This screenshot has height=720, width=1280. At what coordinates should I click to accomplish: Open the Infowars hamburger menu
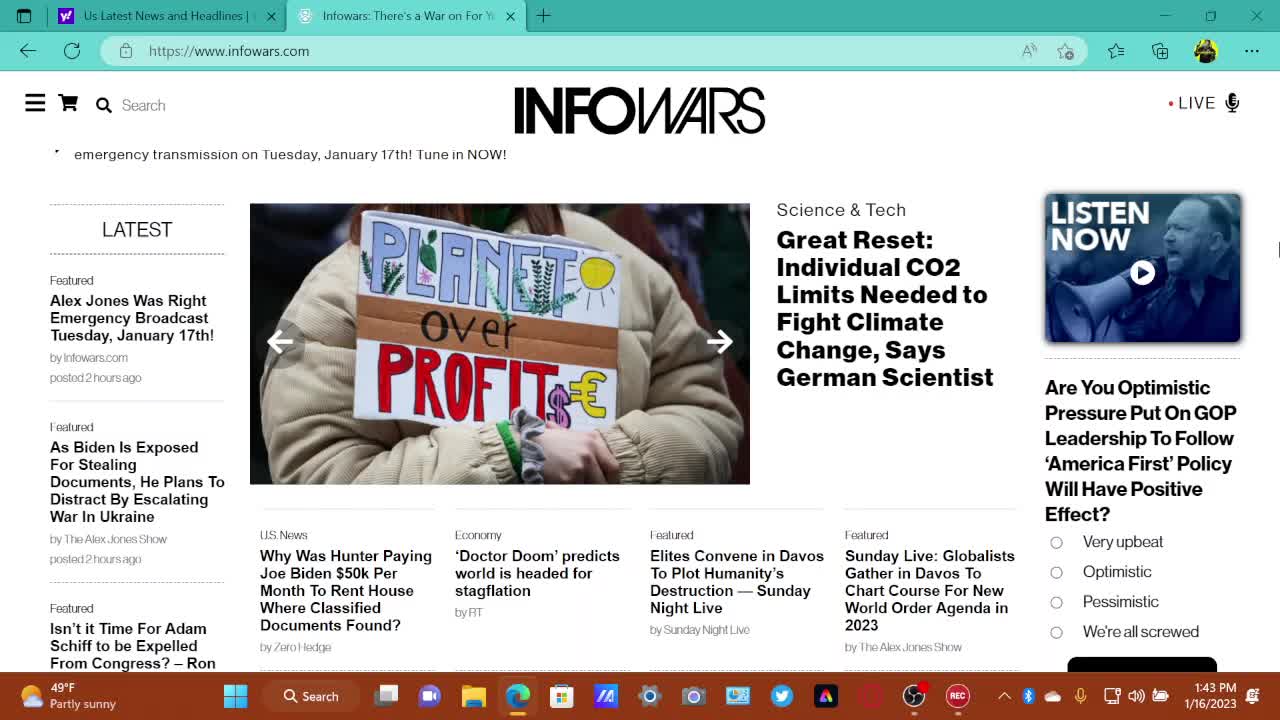pos(35,103)
